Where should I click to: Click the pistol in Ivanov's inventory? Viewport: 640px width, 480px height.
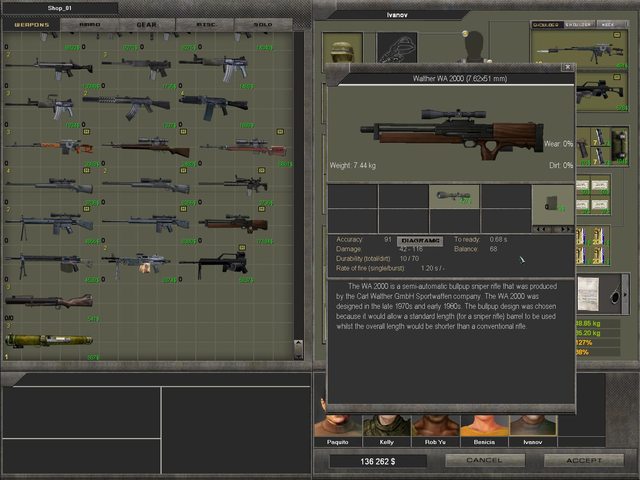583,149
